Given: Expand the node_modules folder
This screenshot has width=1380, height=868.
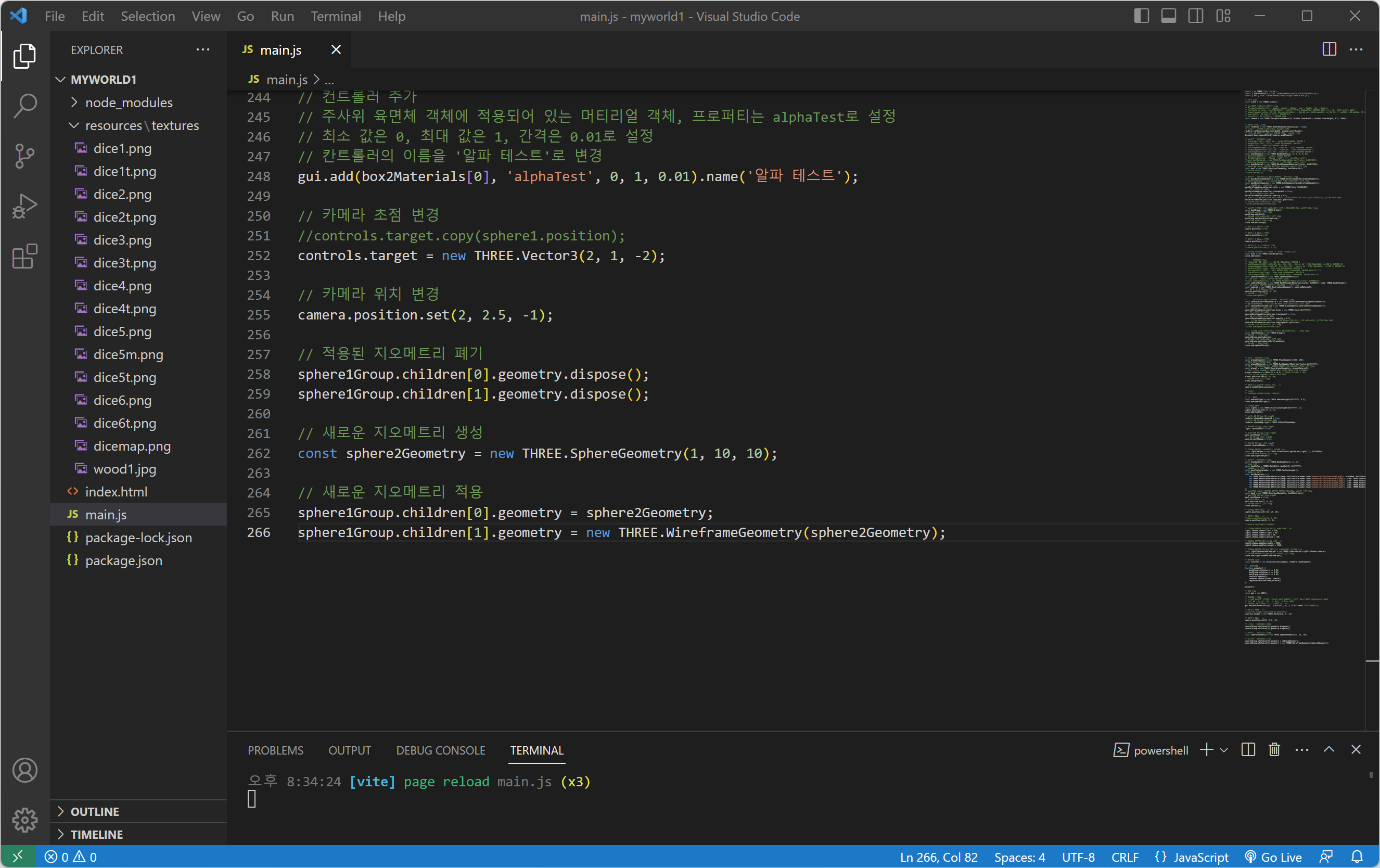Looking at the screenshot, I should (129, 103).
